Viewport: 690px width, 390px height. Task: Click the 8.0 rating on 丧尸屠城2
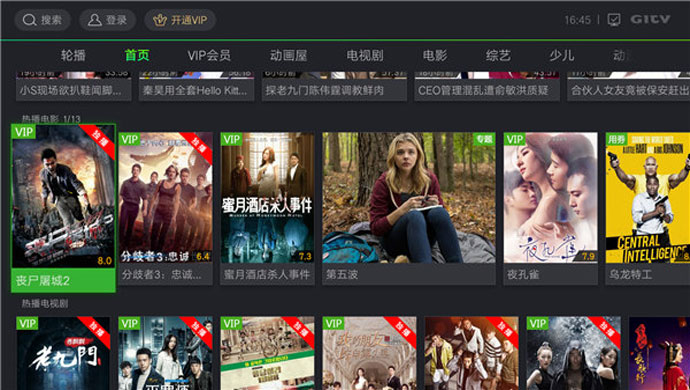pyautogui.click(x=104, y=261)
